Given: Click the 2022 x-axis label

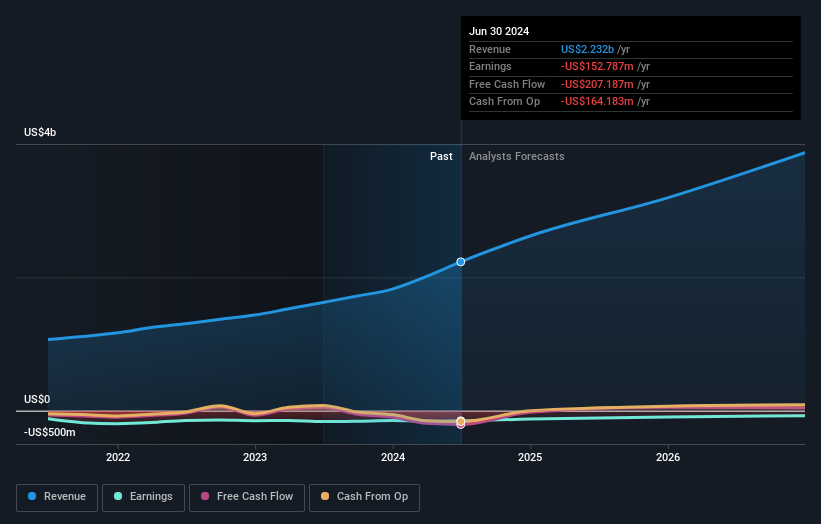Looking at the screenshot, I should (x=118, y=458).
